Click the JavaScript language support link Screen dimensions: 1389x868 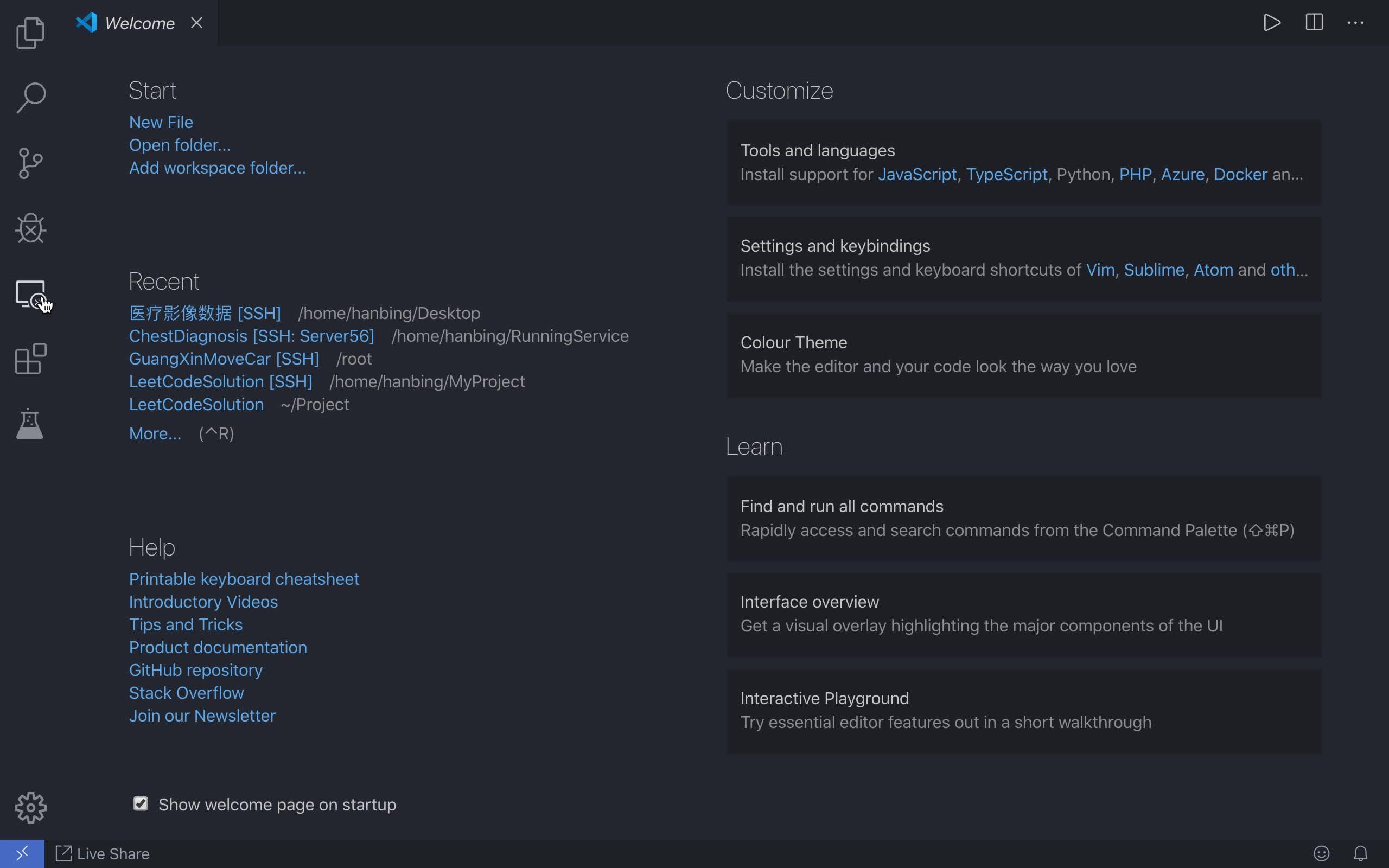click(917, 175)
